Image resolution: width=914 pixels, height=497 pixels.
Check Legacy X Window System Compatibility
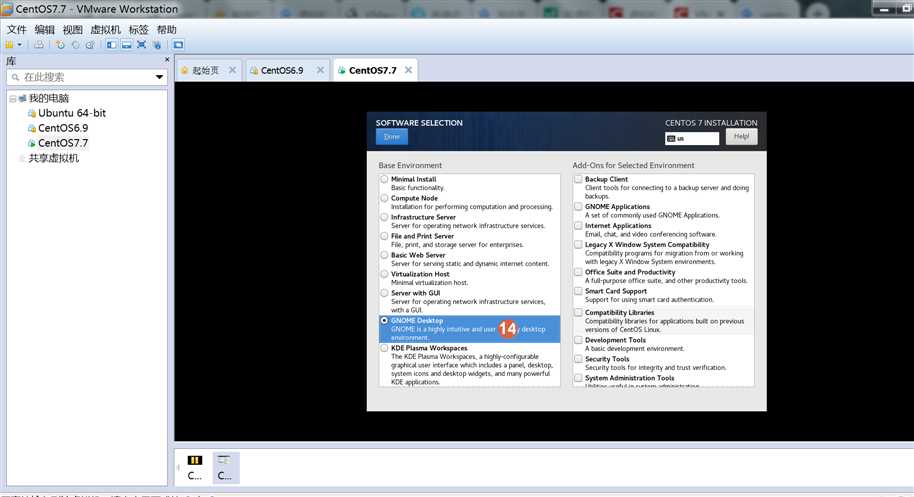pyautogui.click(x=578, y=245)
